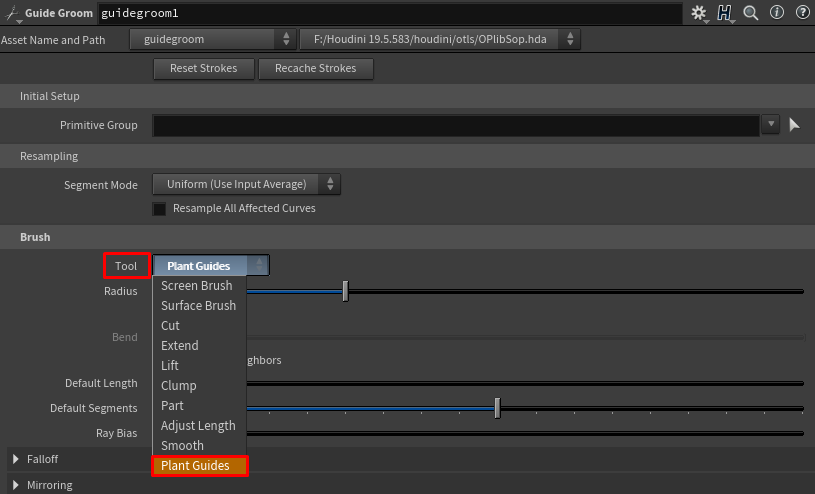
Task: Select Clump in the Tool menu
Action: tap(179, 386)
